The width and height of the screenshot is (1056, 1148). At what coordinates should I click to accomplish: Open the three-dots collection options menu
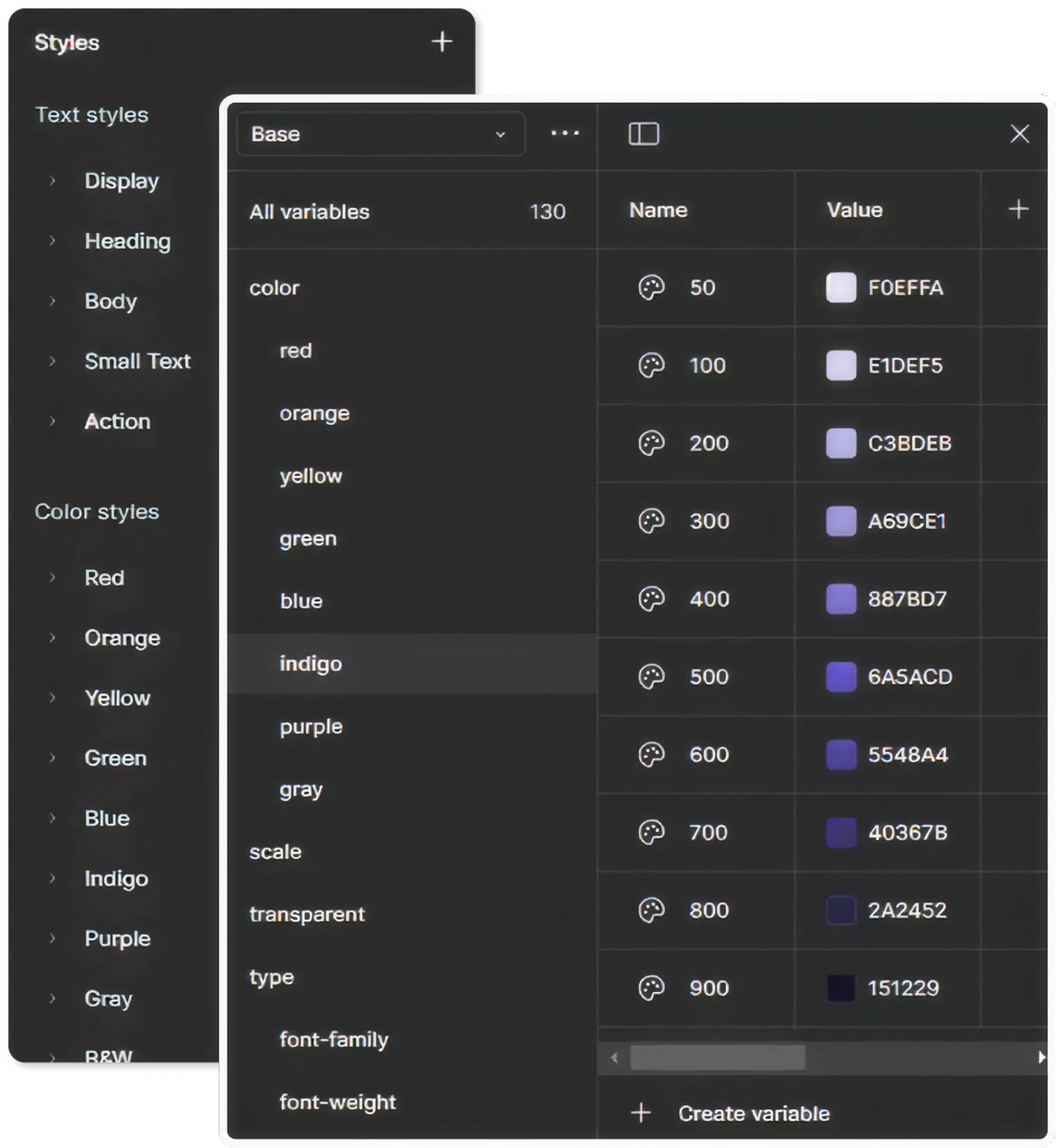pyautogui.click(x=564, y=133)
